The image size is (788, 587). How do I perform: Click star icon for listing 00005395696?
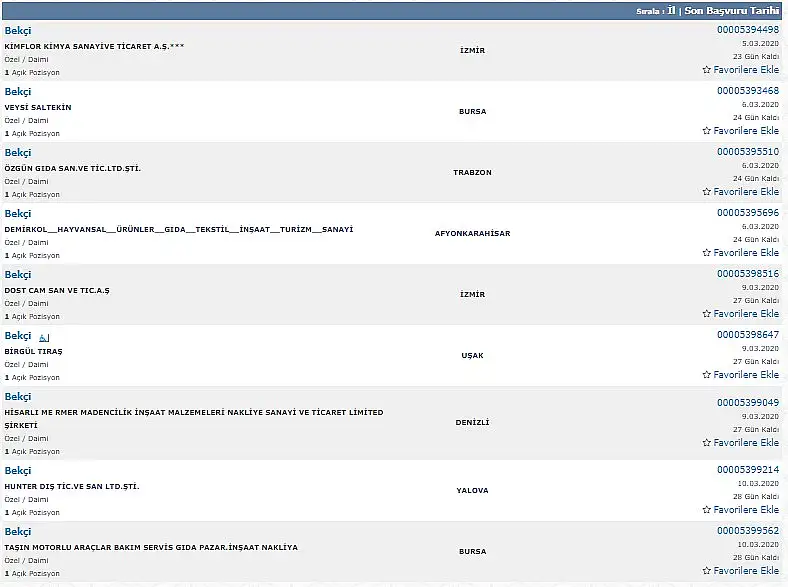click(707, 253)
